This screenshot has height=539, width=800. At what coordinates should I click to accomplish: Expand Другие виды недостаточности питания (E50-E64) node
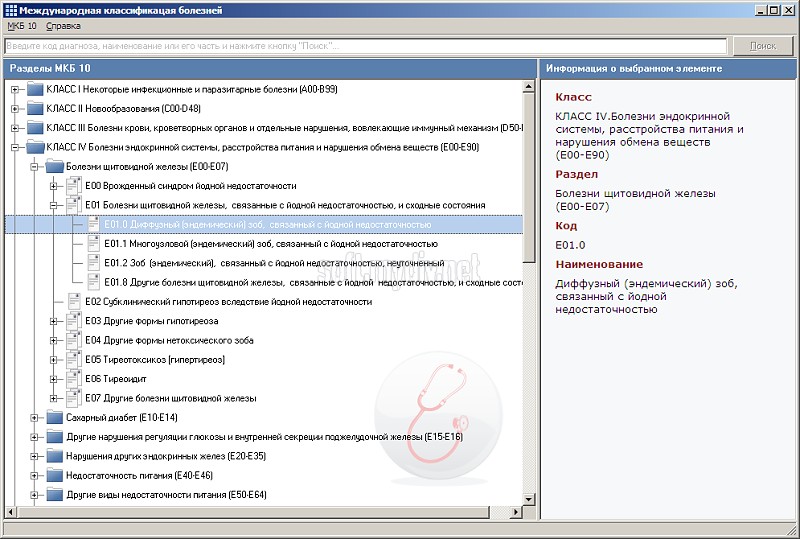coord(34,495)
